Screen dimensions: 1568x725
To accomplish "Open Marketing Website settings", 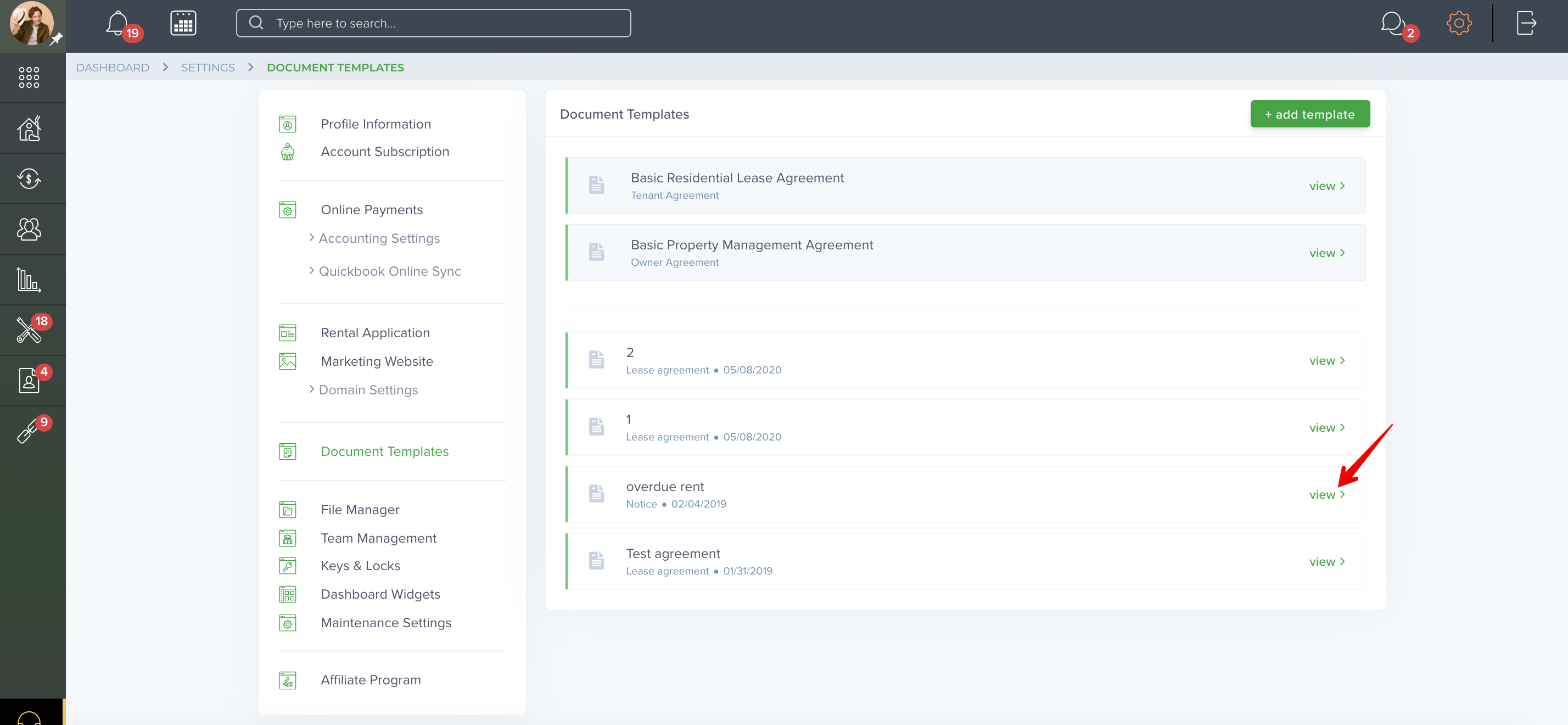I will tap(377, 361).
